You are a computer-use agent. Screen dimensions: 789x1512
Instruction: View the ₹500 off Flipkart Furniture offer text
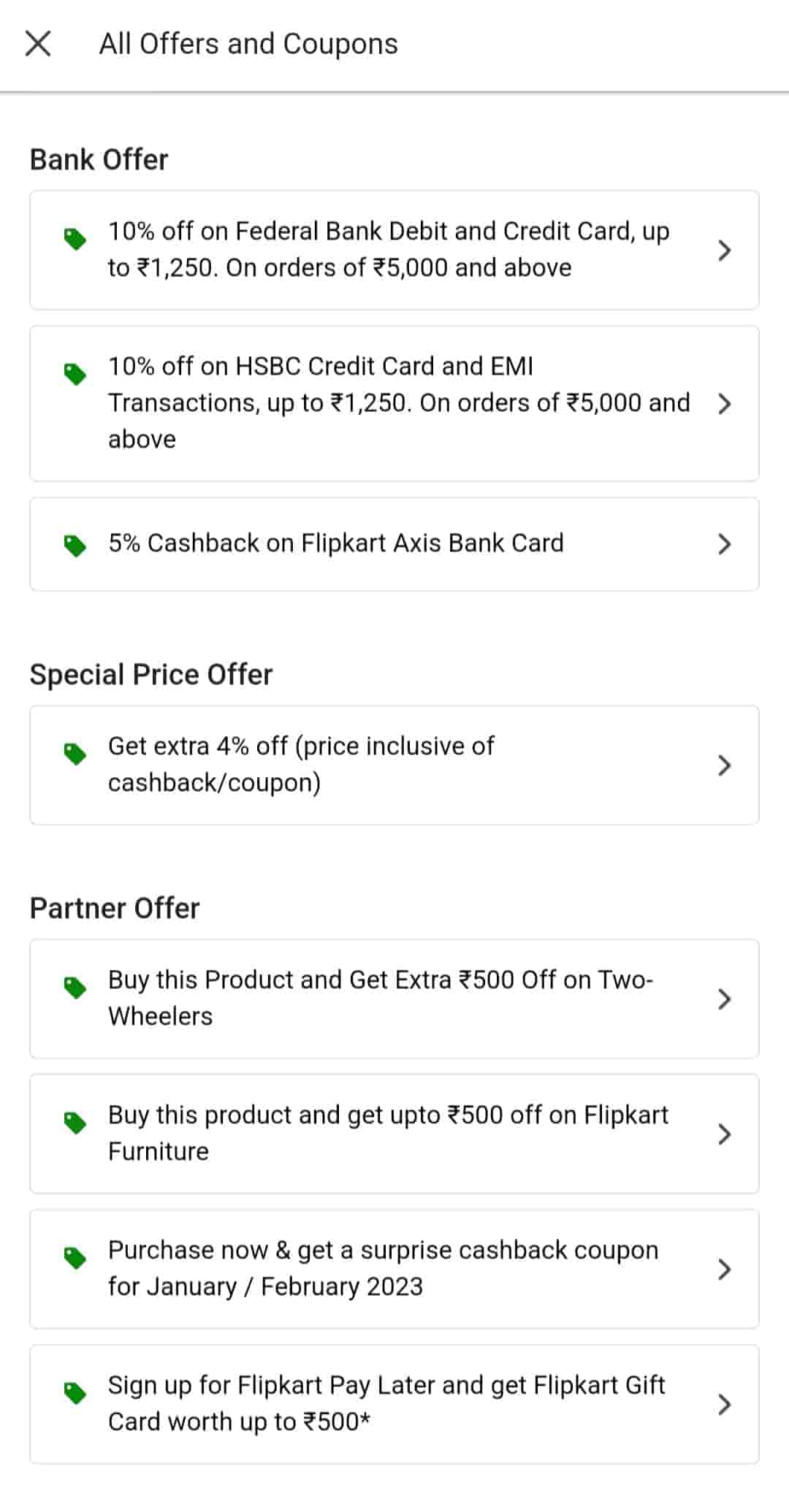(x=388, y=1133)
